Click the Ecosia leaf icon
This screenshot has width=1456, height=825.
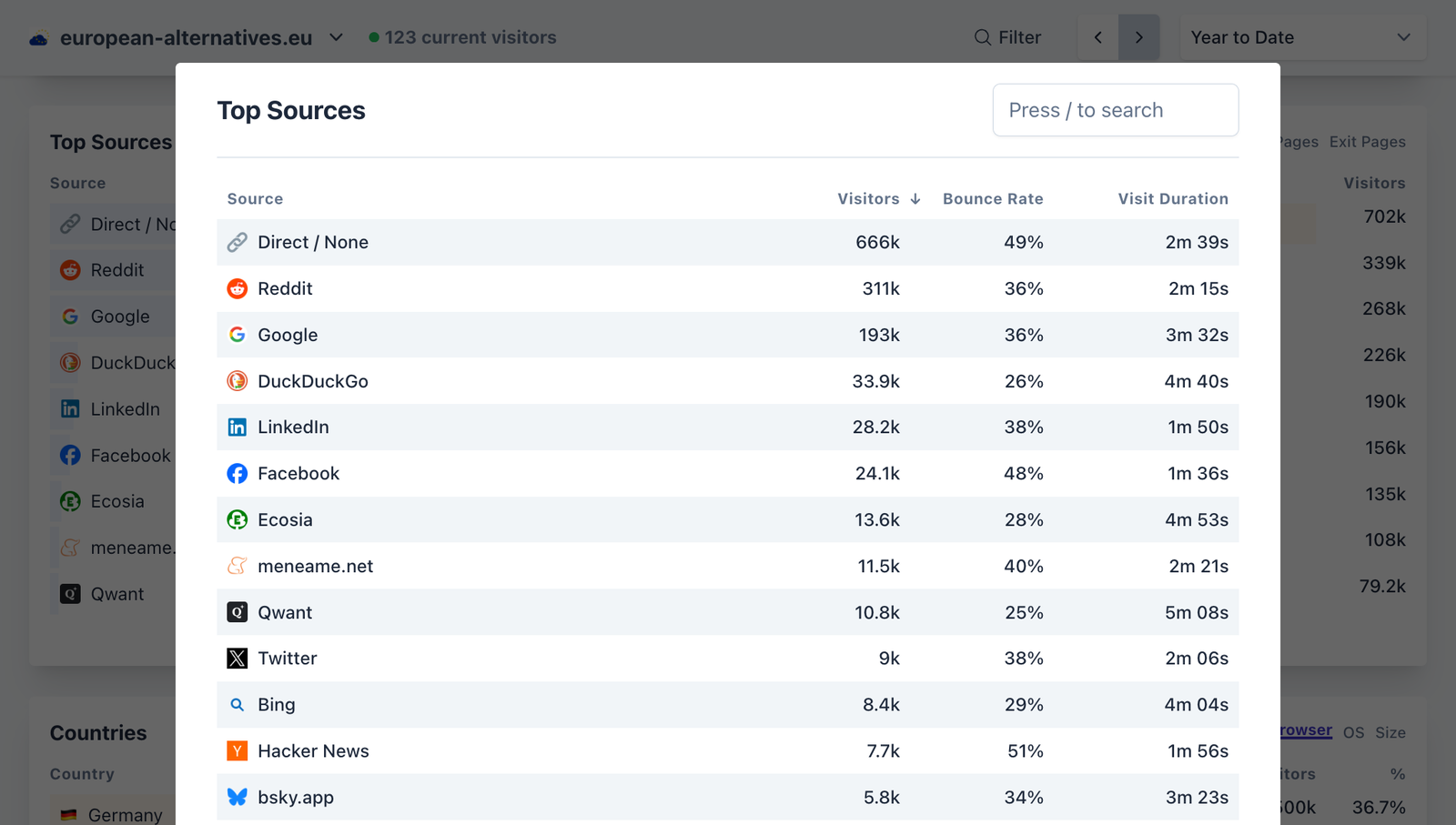tap(237, 519)
